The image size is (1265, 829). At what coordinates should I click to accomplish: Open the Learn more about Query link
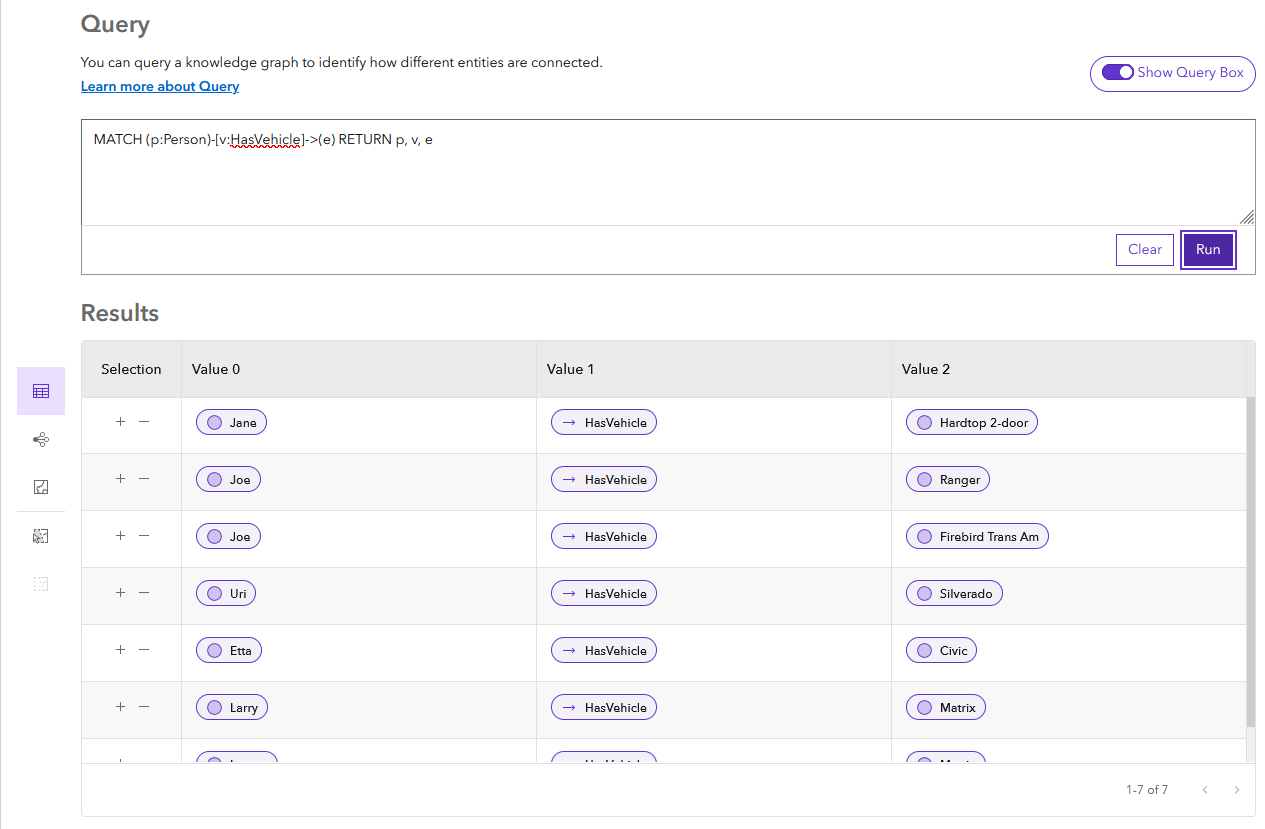tap(160, 87)
